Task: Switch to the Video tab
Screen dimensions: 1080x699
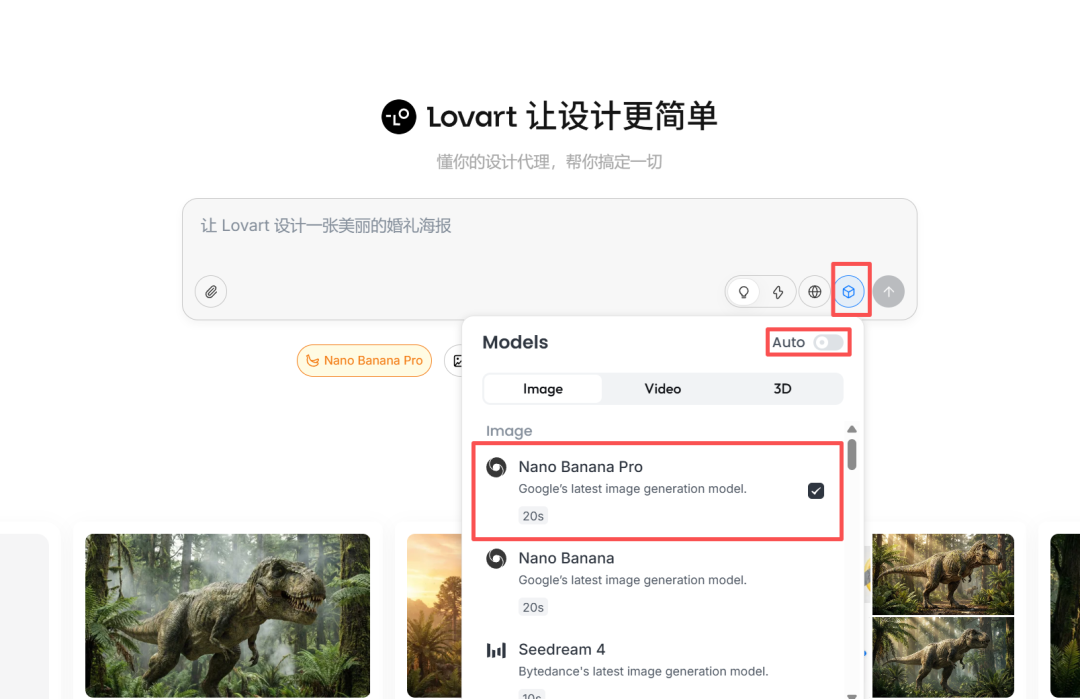Action: pos(662,389)
